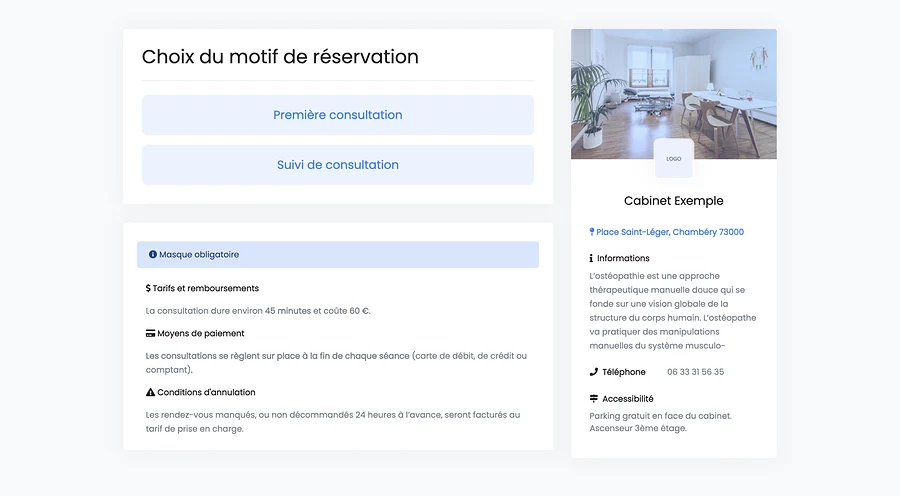Viewport: 900px width, 496px height.
Task: Click the Tarifs et remboursements heading
Action: click(x=205, y=288)
